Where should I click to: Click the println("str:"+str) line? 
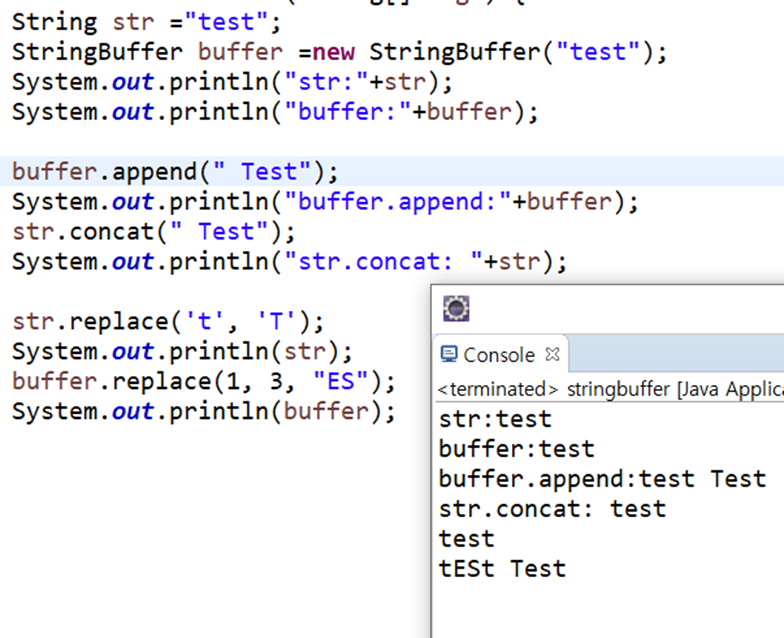point(232,82)
